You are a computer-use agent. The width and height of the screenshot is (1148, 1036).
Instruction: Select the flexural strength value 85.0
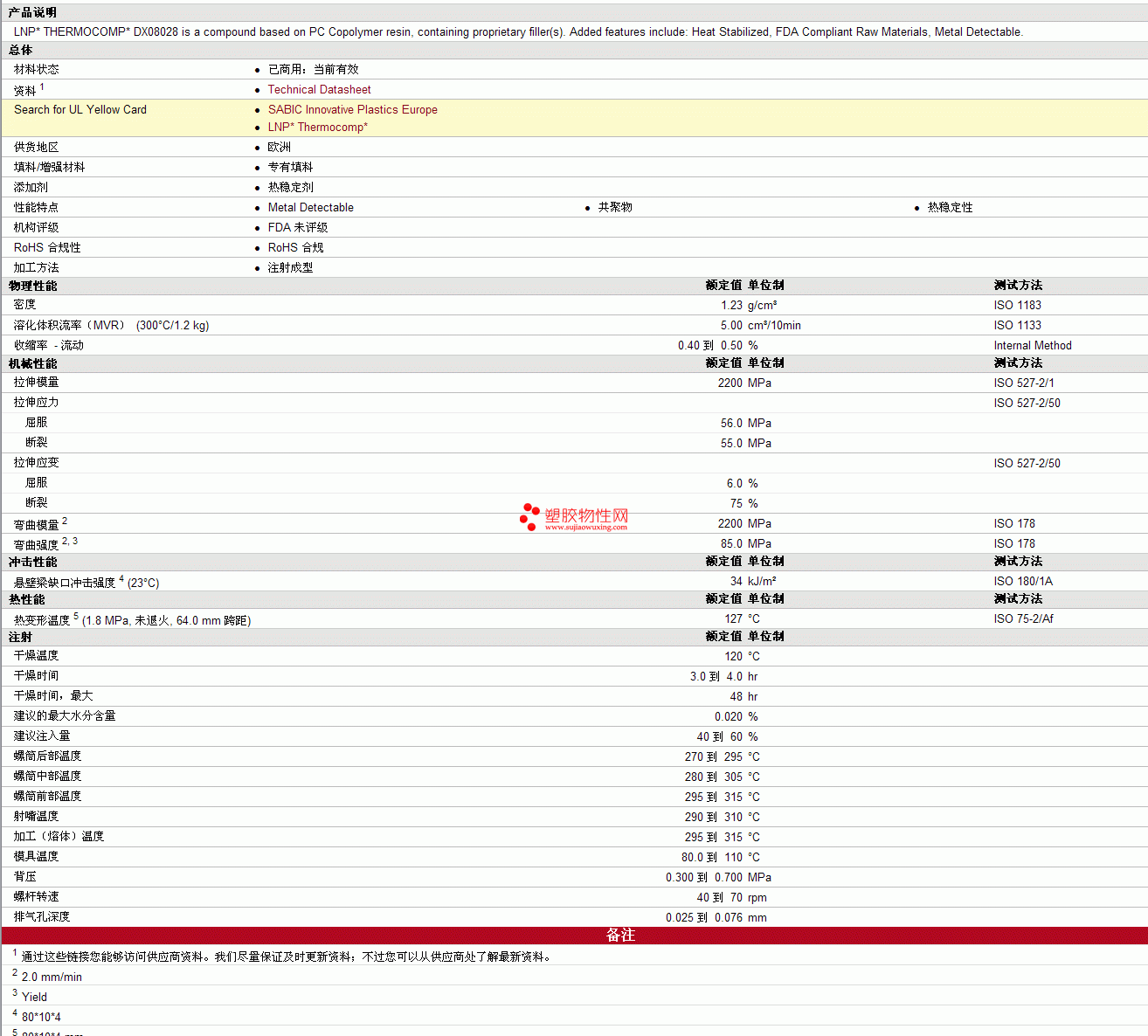(x=731, y=544)
